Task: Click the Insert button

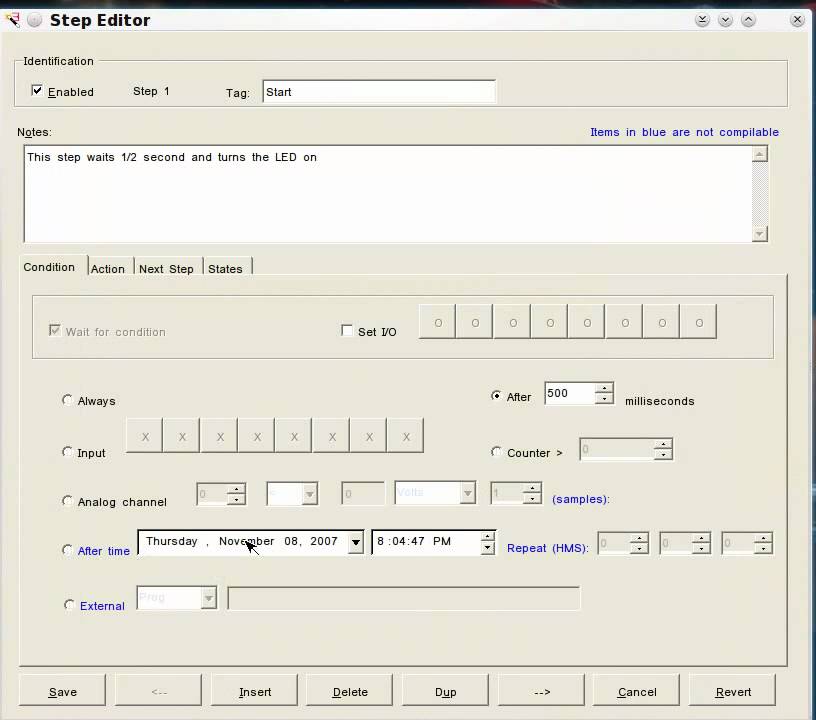Action: [x=254, y=691]
